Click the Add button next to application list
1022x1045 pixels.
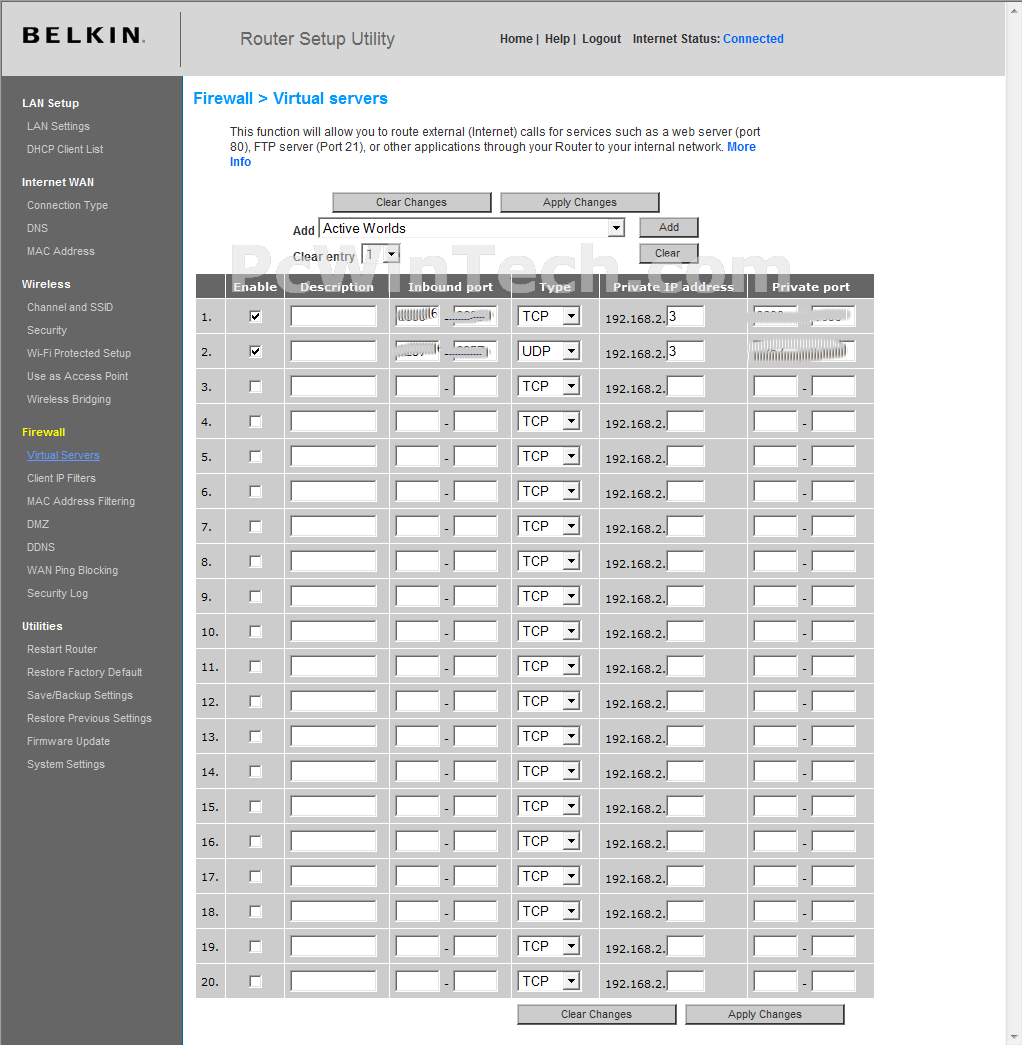(x=669, y=228)
